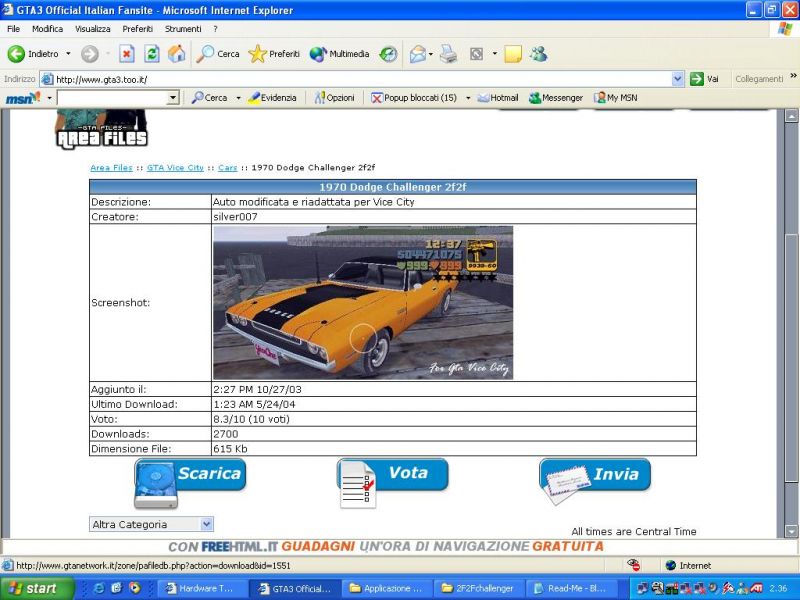Expand the MSN Cerca options arrow
Viewport: 800px width, 600px height.
click(238, 97)
